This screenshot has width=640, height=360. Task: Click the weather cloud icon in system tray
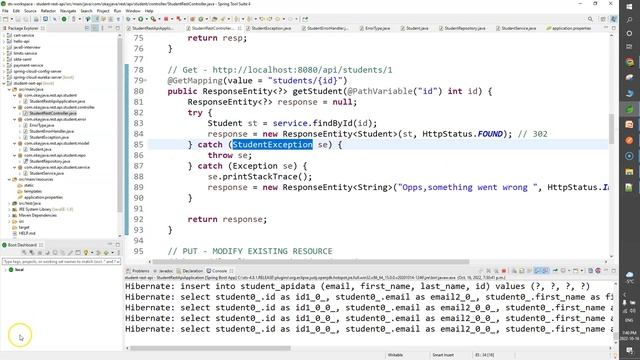pos(629,274)
